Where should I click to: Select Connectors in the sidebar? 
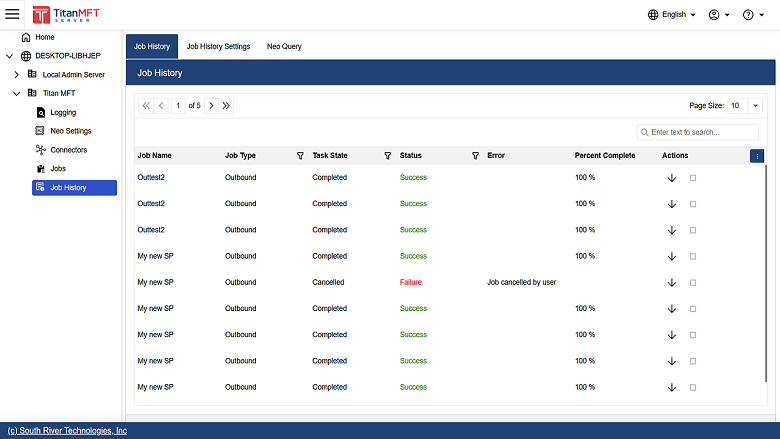point(68,150)
